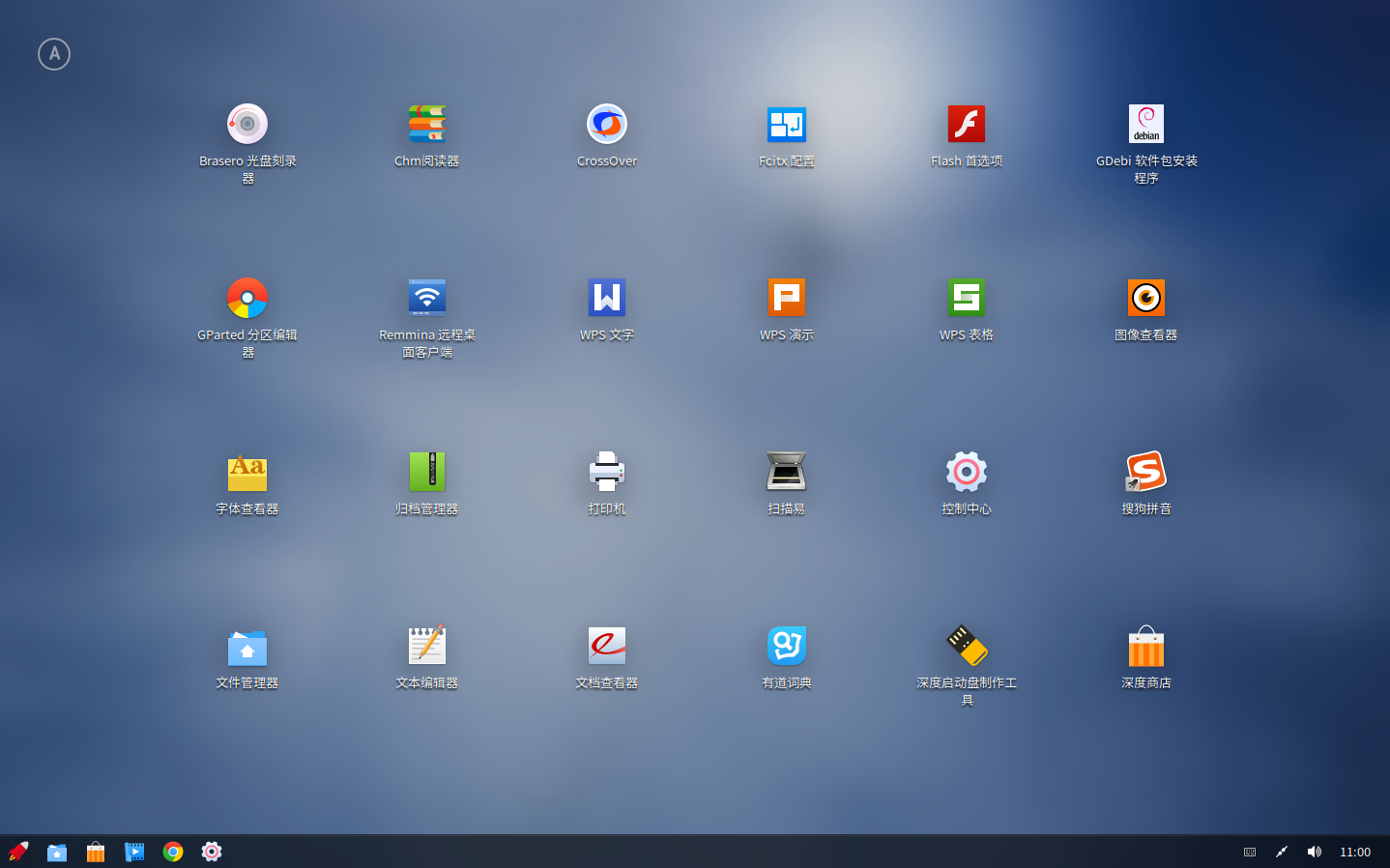Launch the Chm reader application
Screen dimensions: 1390x868
(x=426, y=125)
